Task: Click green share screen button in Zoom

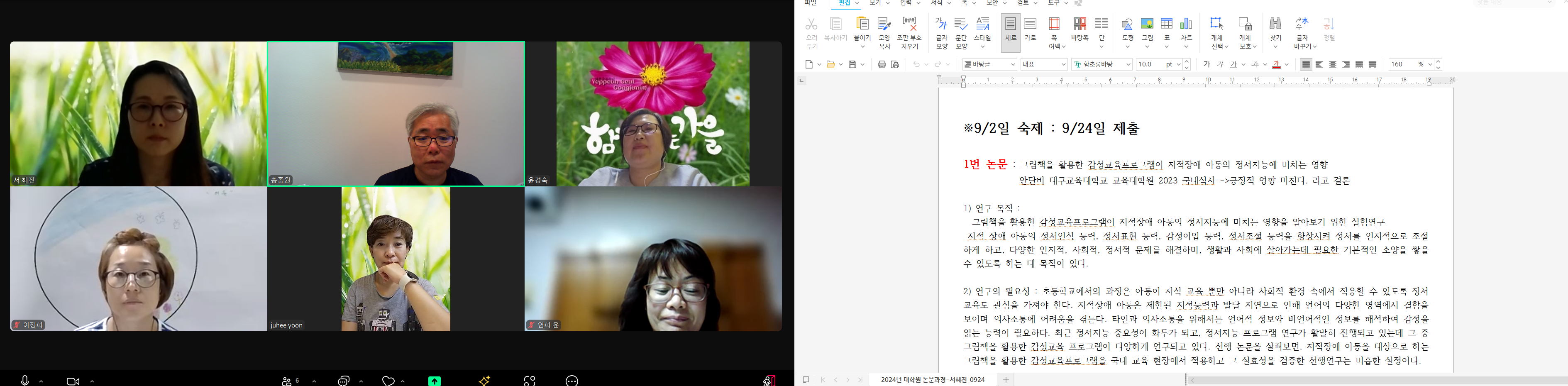Action: pos(434,381)
